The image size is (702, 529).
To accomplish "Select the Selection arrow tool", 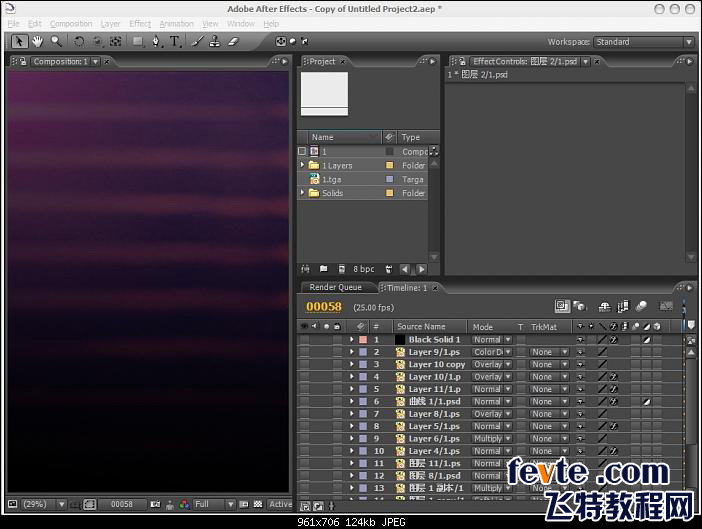I will [x=19, y=42].
